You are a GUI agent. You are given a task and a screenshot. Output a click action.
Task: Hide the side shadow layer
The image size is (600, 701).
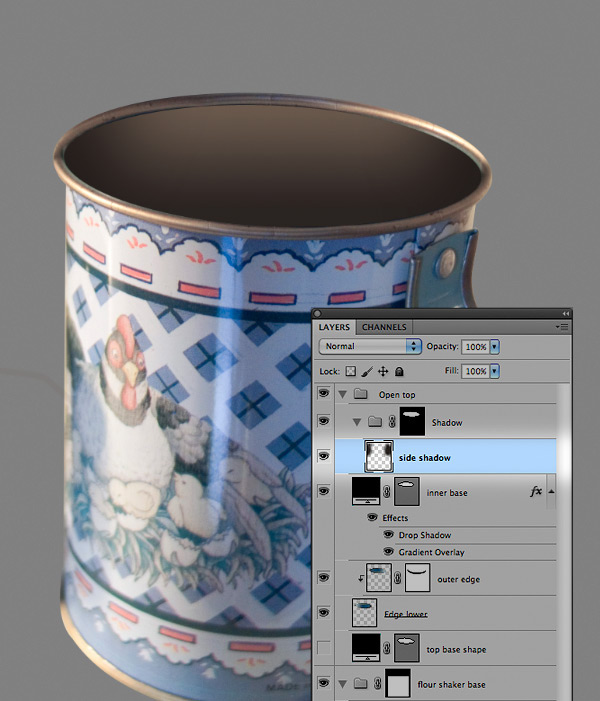click(324, 456)
